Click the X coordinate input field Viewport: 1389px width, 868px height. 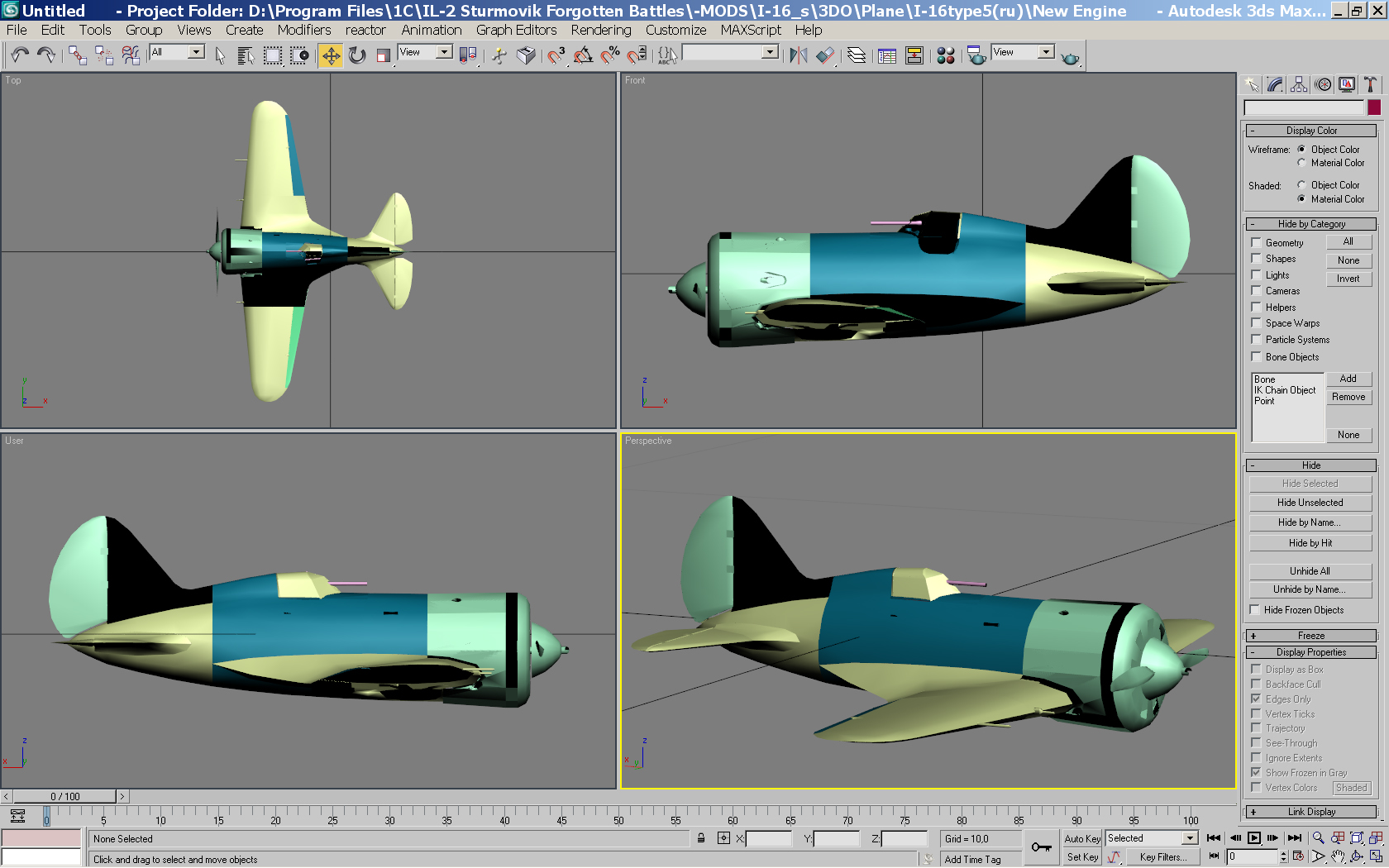tap(769, 838)
